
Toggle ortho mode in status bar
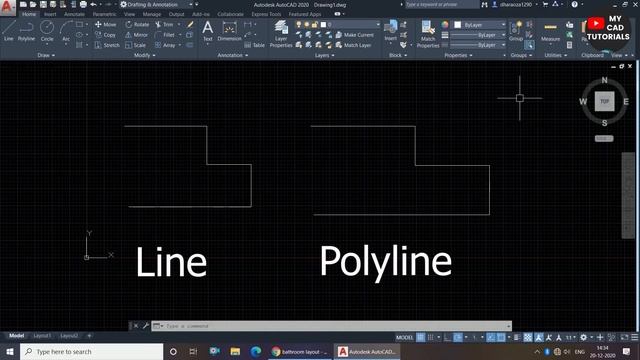click(x=448, y=338)
